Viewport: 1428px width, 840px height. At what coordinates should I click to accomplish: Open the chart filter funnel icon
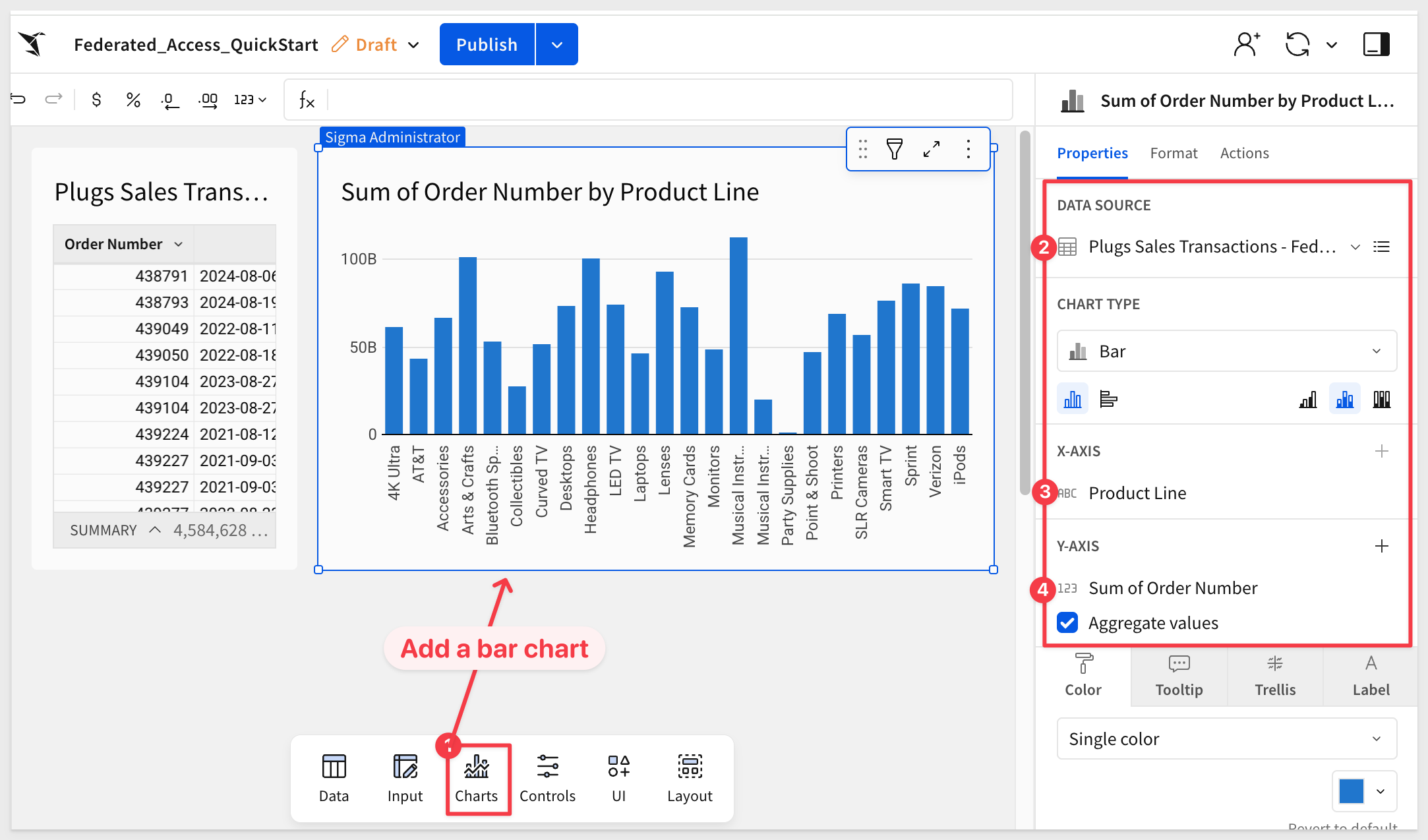894,149
